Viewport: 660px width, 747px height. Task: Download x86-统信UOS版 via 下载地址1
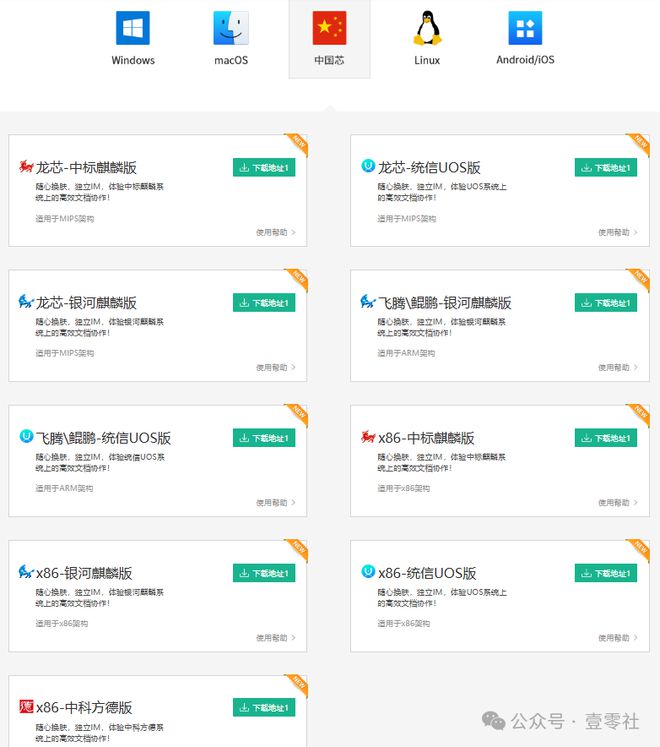(x=606, y=573)
